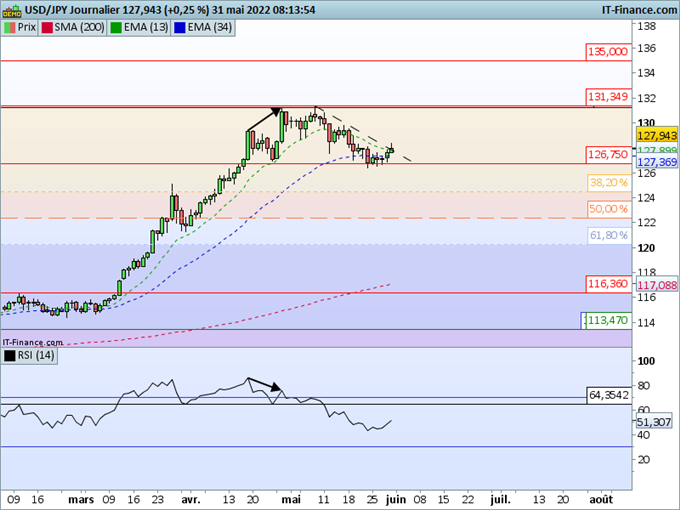This screenshot has width=680, height=510.
Task: Open IT-Finance.com link in title bar
Action: tap(640, 10)
